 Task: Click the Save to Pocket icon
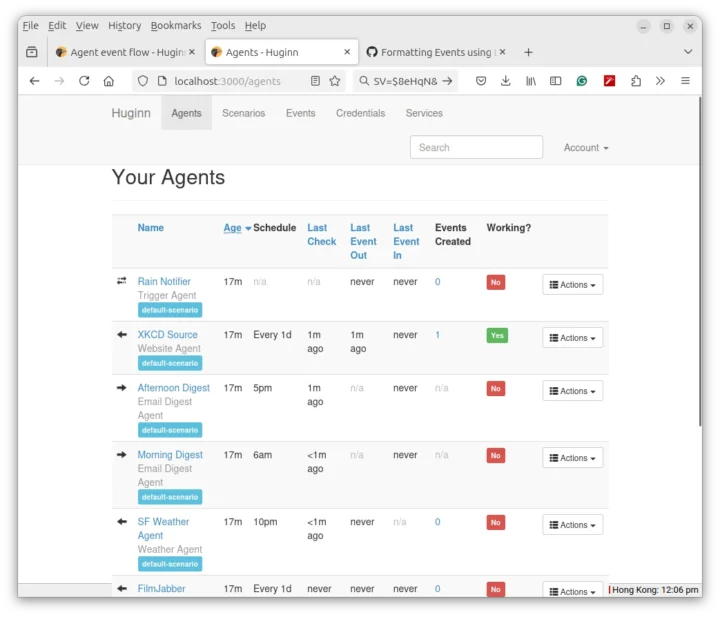481,81
